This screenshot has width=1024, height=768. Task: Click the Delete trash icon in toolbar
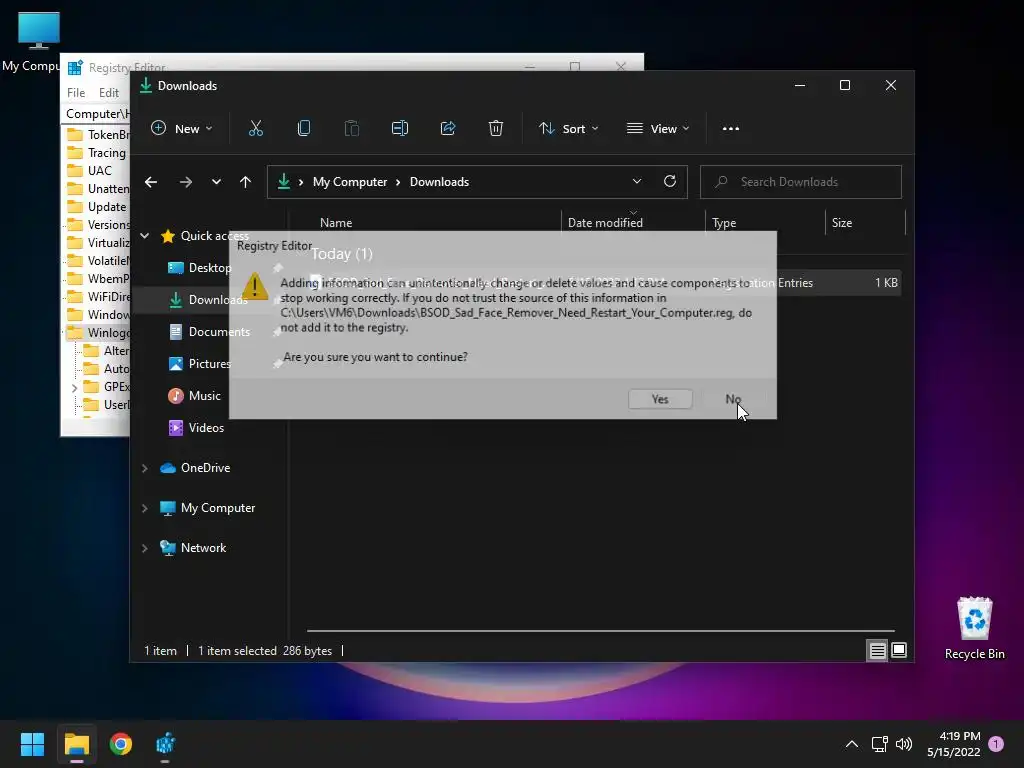[496, 129]
